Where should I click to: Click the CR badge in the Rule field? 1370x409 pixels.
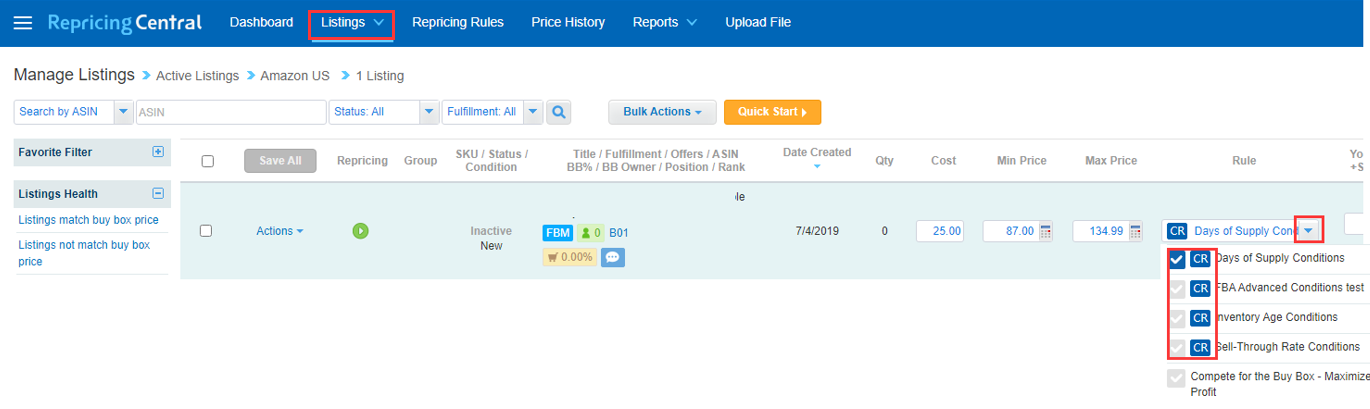tap(1177, 231)
